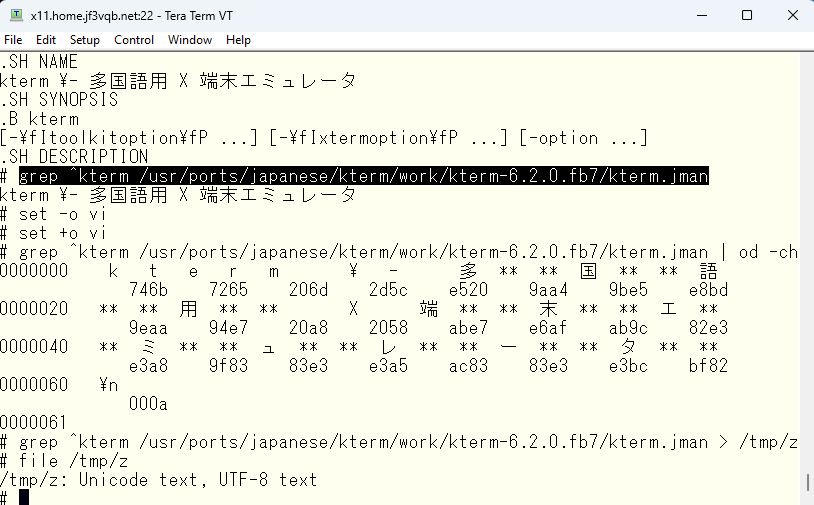The width and height of the screenshot is (814, 505).
Task: Click the hex value 'e520'
Action: tap(468, 290)
